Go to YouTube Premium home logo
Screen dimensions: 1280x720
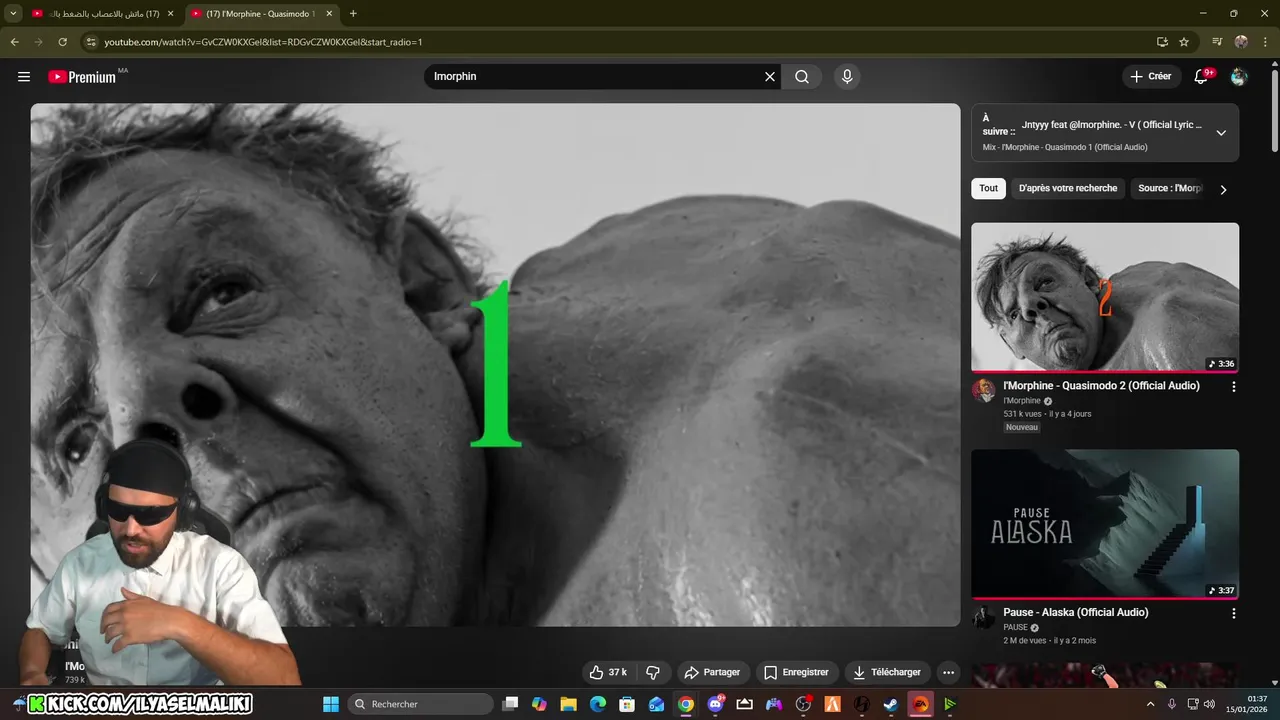(82, 77)
